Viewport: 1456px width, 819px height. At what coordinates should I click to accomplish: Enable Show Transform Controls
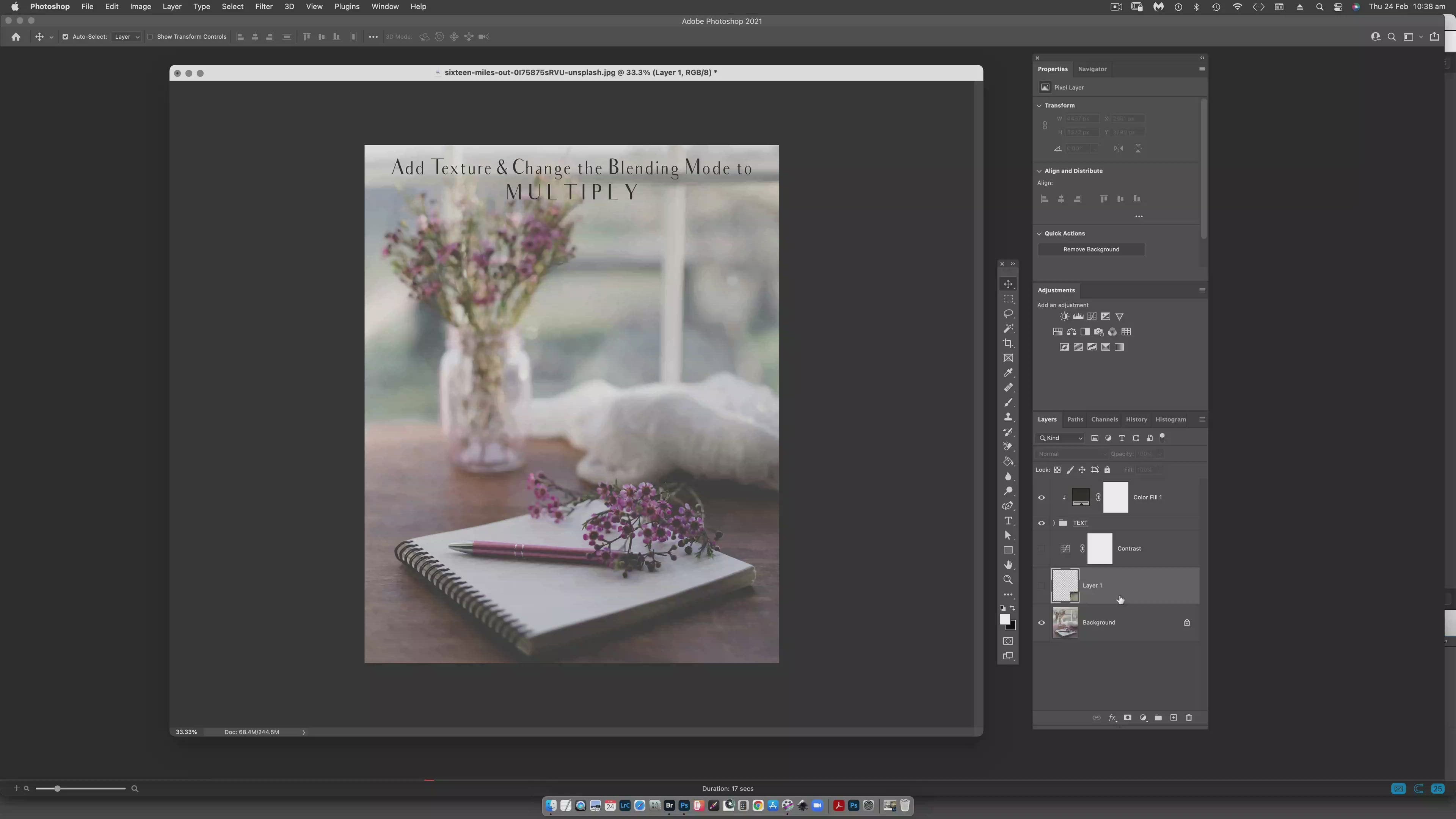[150, 37]
